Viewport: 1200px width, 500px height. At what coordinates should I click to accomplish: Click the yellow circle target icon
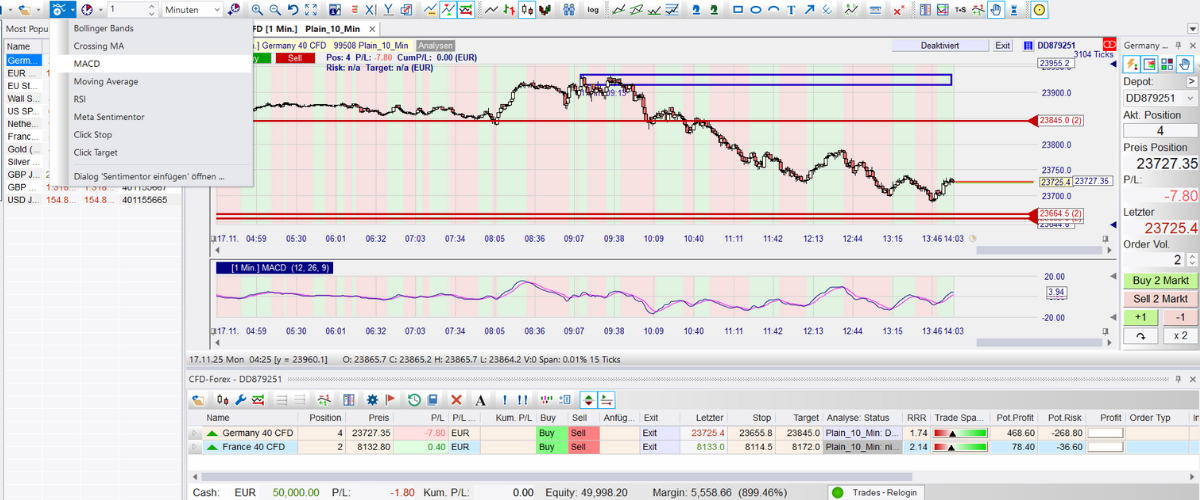(1039, 10)
